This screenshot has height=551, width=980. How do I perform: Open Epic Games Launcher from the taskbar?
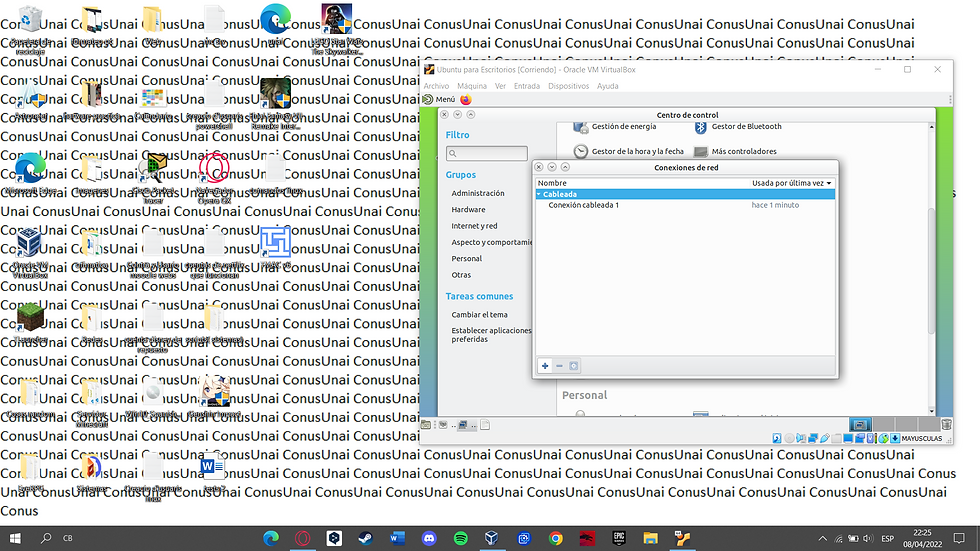pos(619,538)
